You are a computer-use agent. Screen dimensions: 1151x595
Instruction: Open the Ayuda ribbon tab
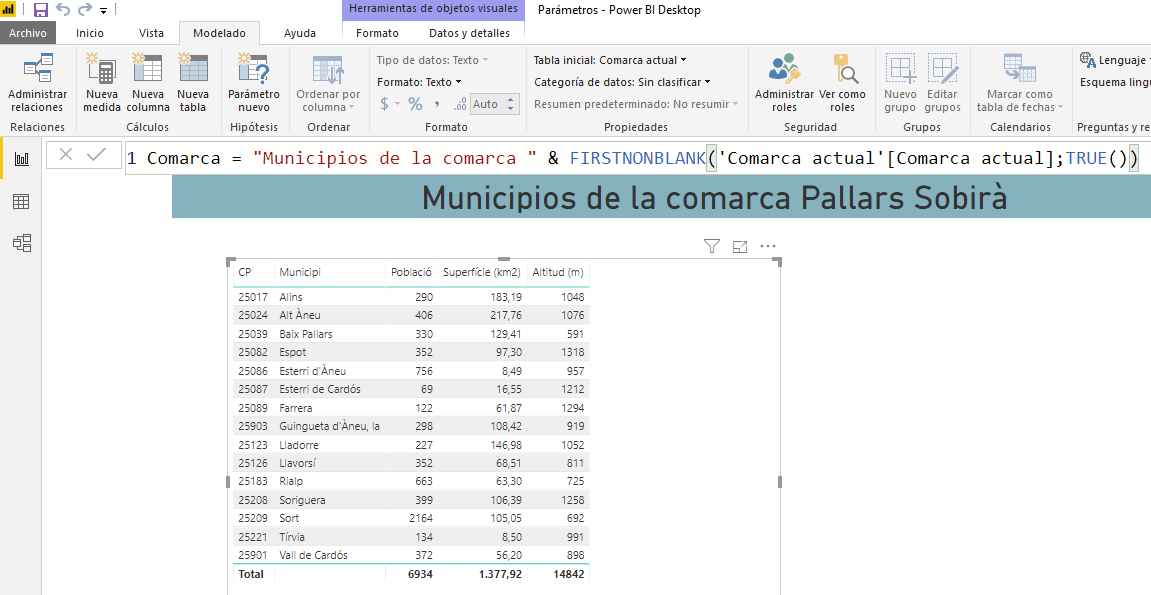pyautogui.click(x=299, y=32)
